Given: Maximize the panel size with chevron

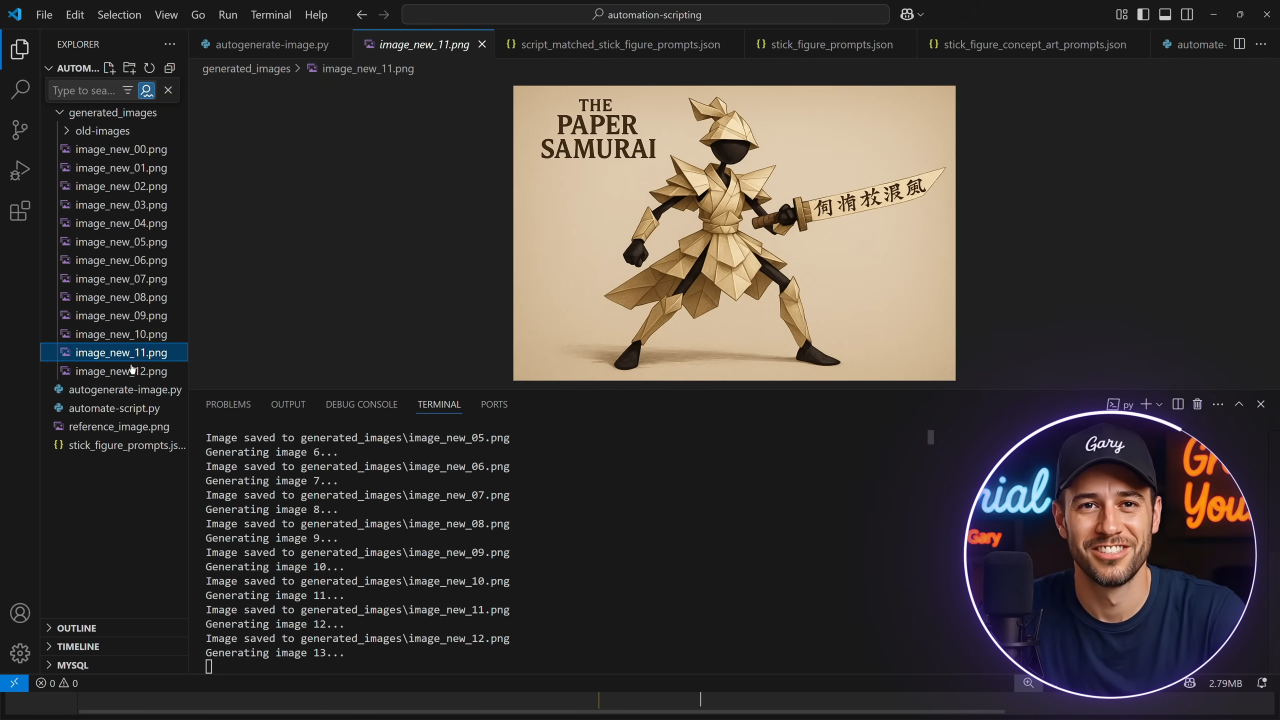Looking at the screenshot, I should point(1239,404).
